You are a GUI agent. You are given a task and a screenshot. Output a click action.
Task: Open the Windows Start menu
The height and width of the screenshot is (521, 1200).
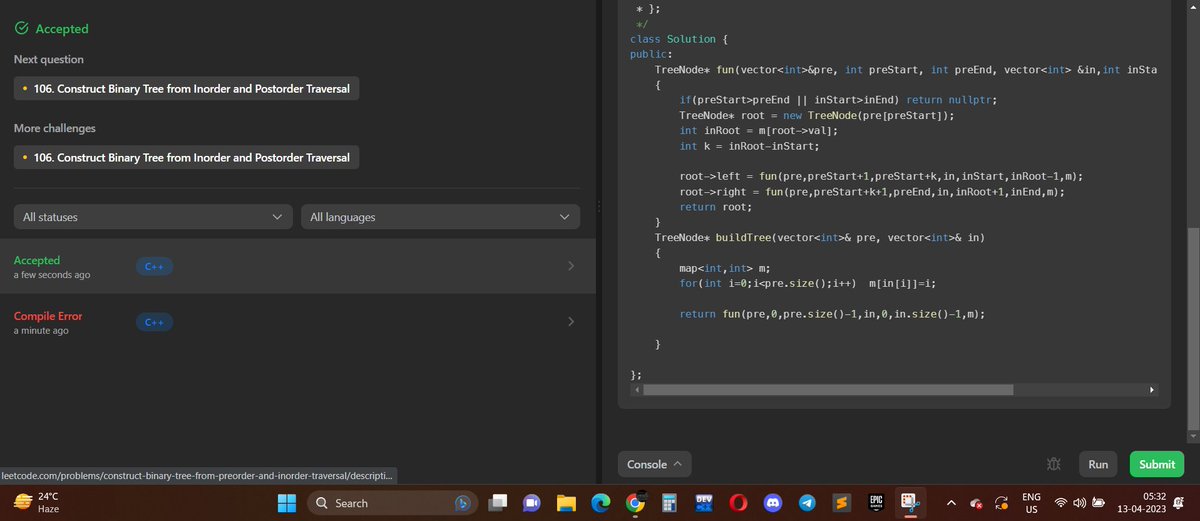[x=287, y=503]
